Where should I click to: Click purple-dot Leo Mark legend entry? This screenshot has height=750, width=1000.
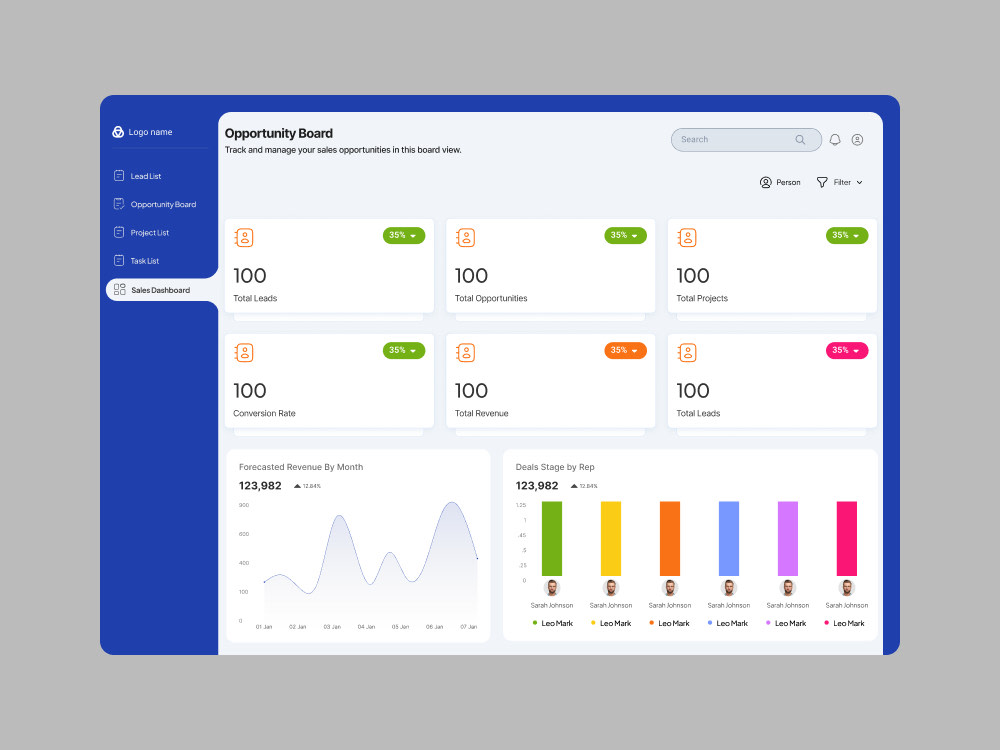point(786,623)
